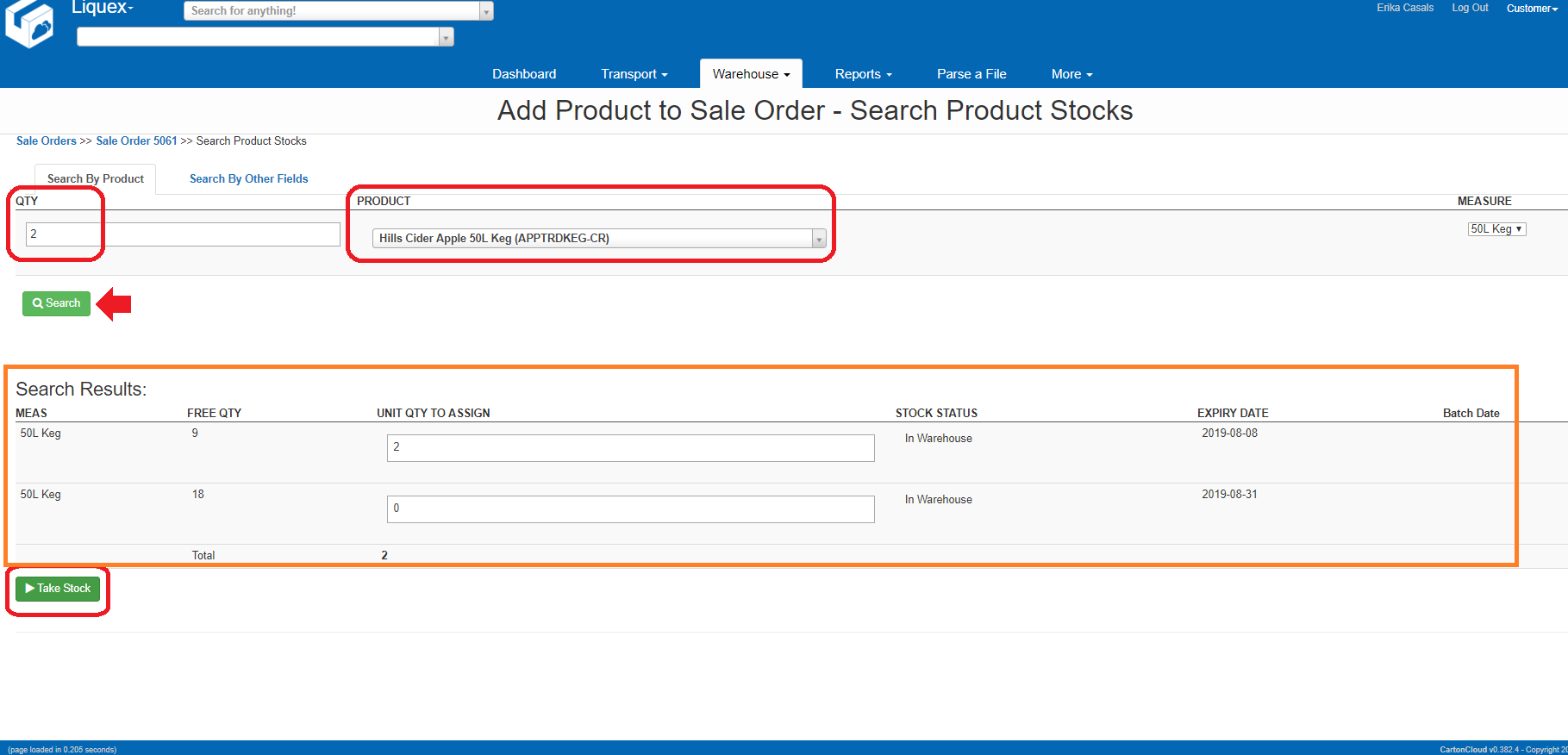Click the QTY input field
Viewport: 1568px width, 755px height.
[183, 234]
